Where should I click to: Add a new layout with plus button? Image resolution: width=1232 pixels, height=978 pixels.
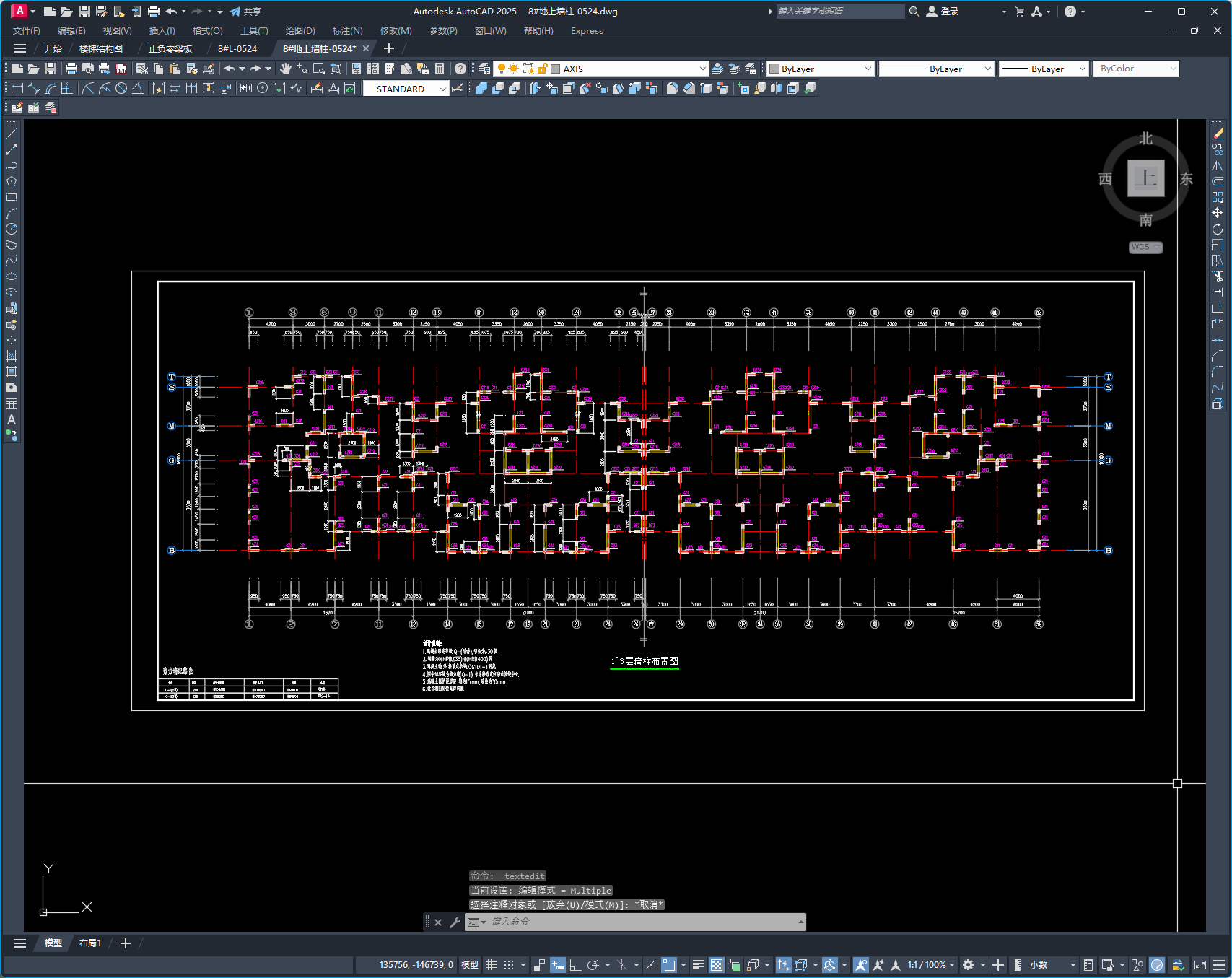(126, 943)
